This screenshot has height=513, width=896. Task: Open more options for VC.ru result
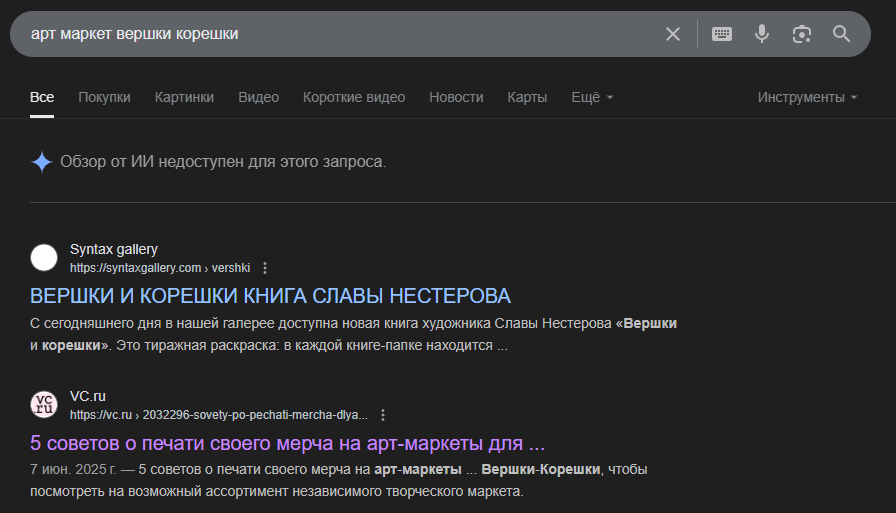point(383,415)
